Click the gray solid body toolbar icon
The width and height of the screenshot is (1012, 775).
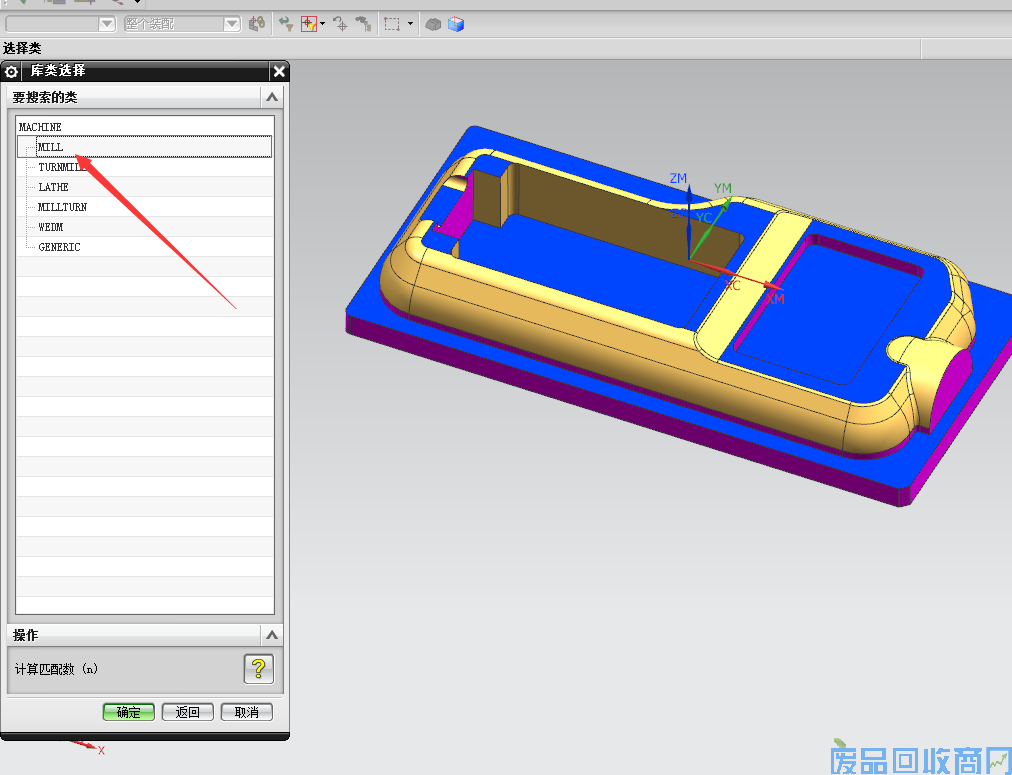(x=433, y=24)
